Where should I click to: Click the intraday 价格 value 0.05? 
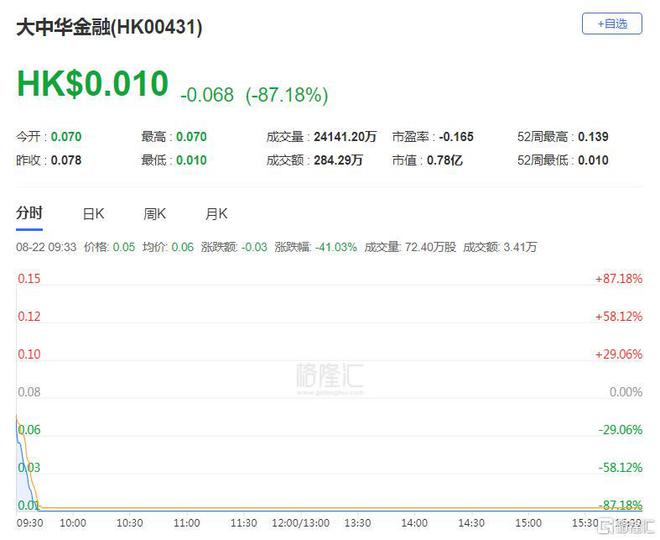tap(124, 247)
